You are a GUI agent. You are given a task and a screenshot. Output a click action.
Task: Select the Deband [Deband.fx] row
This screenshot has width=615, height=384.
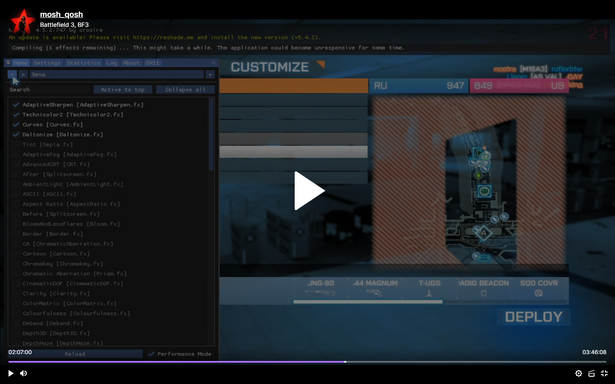click(x=53, y=323)
